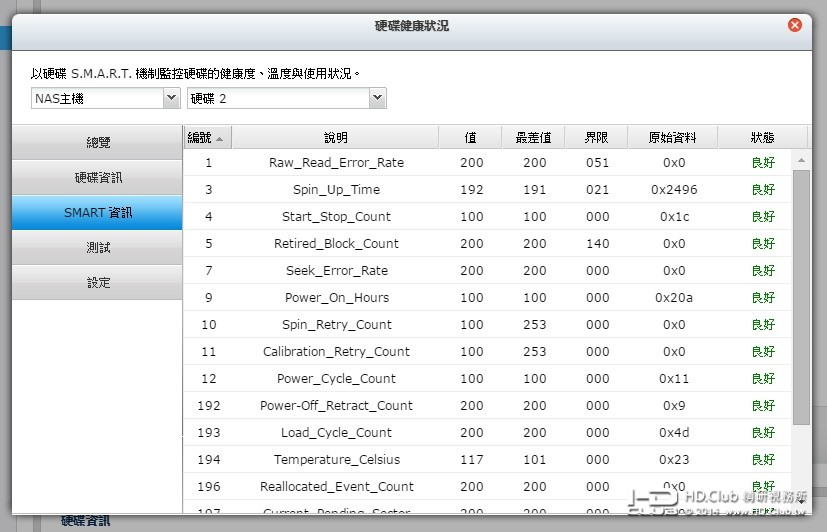
Task: Click raw value 0x4d
Action: 674,432
